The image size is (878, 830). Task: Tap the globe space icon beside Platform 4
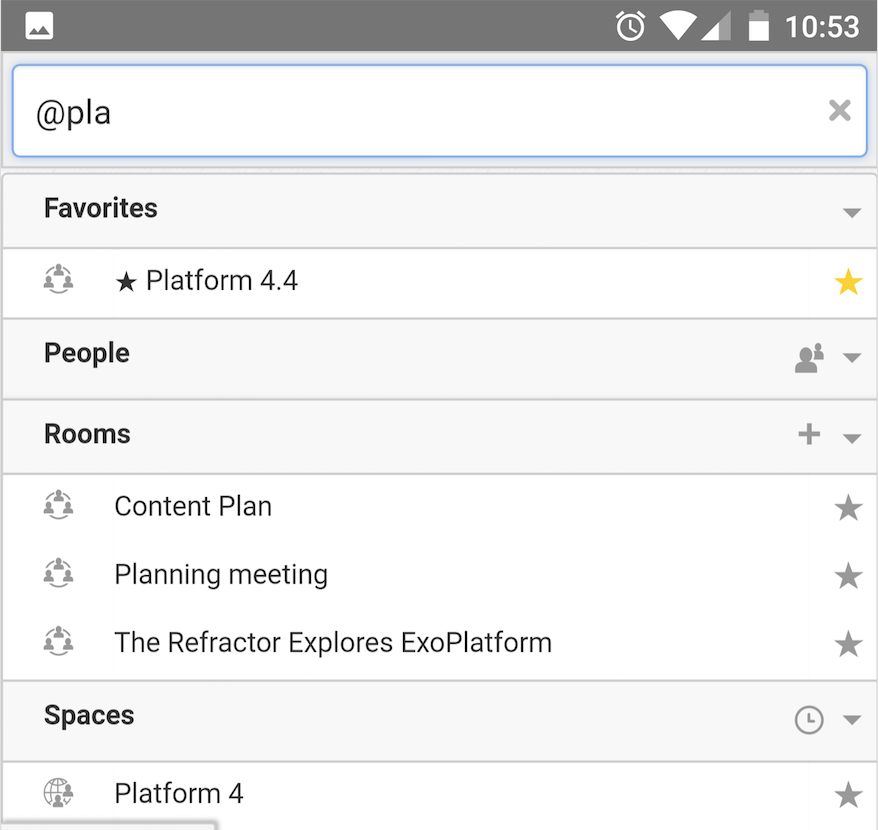[x=58, y=792]
